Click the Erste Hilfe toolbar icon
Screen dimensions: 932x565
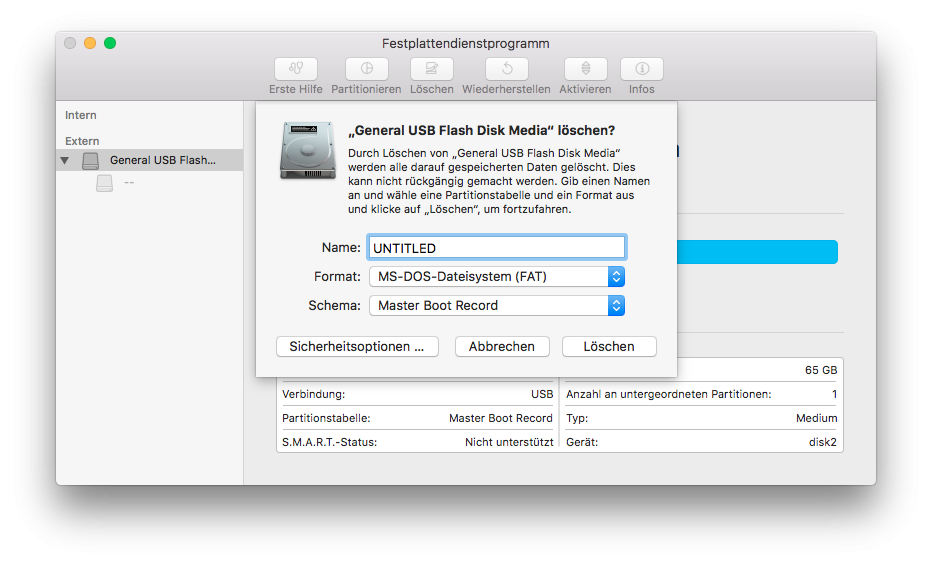[295, 69]
